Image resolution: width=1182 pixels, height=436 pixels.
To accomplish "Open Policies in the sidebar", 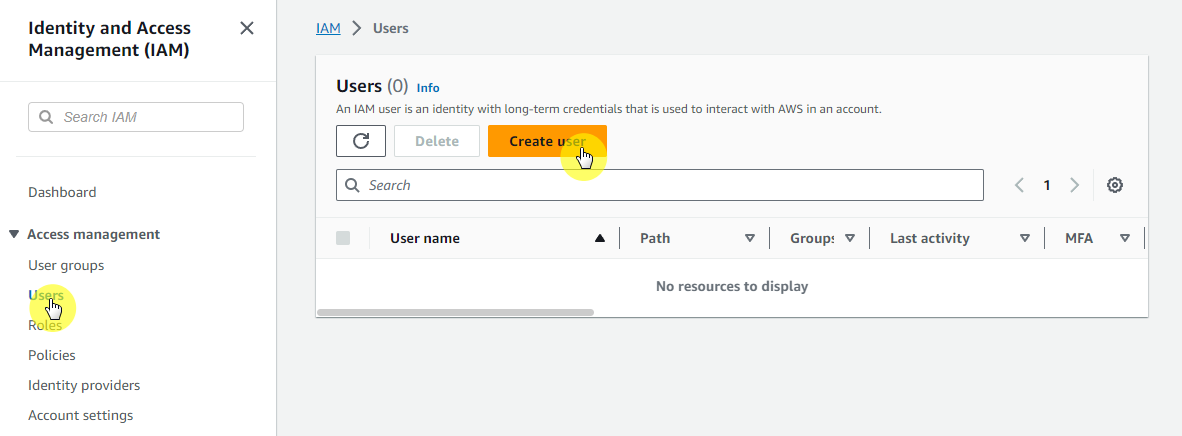I will click(51, 355).
